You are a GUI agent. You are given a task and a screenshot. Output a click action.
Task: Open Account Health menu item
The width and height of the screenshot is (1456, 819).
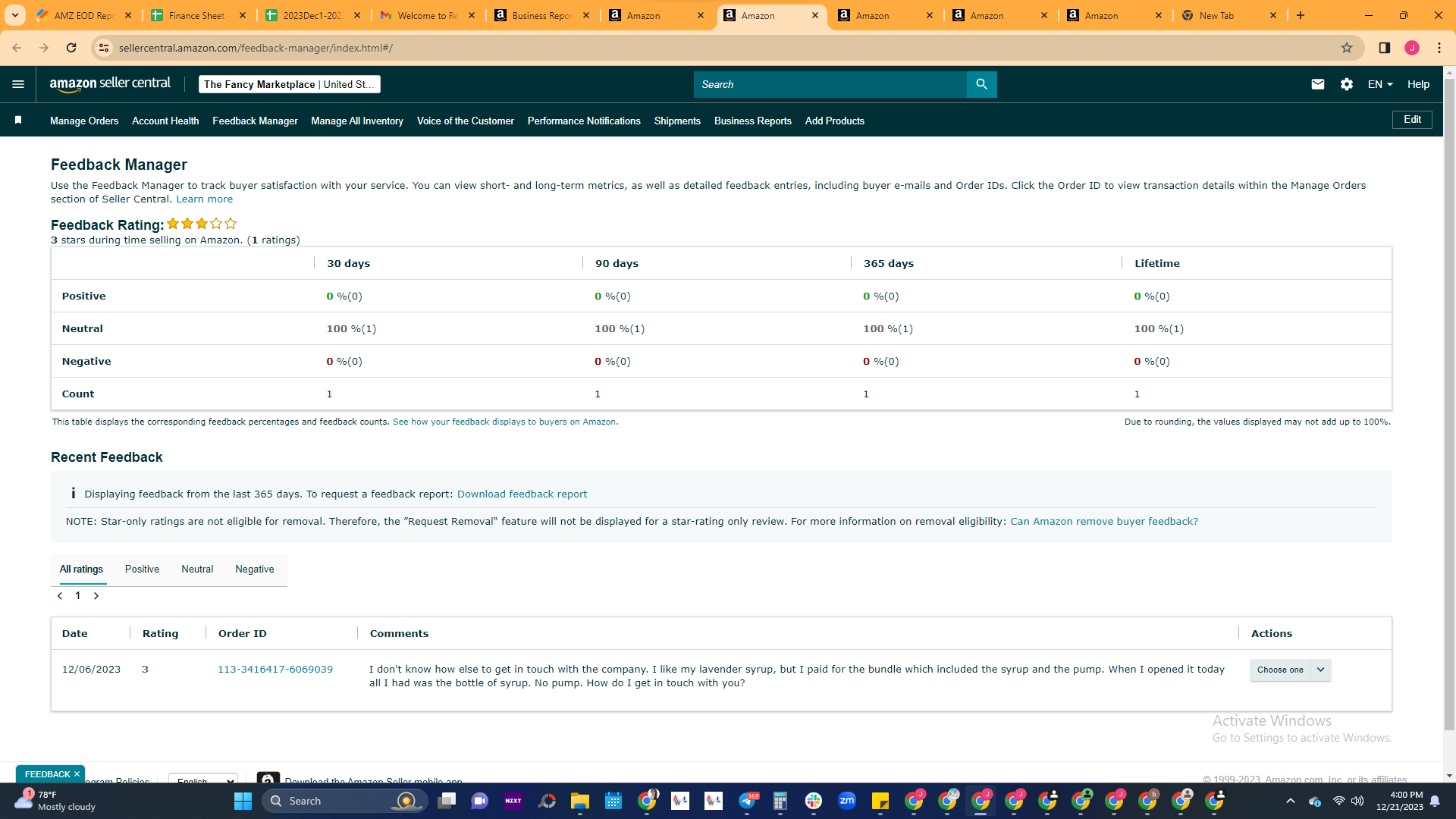[x=165, y=121]
